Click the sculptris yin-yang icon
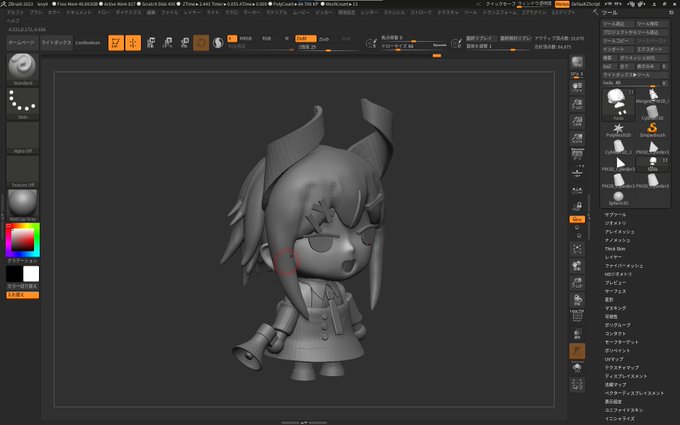 pos(218,42)
